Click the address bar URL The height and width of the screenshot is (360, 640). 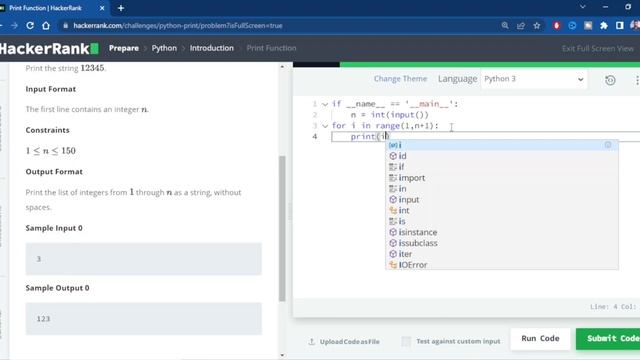[178, 25]
